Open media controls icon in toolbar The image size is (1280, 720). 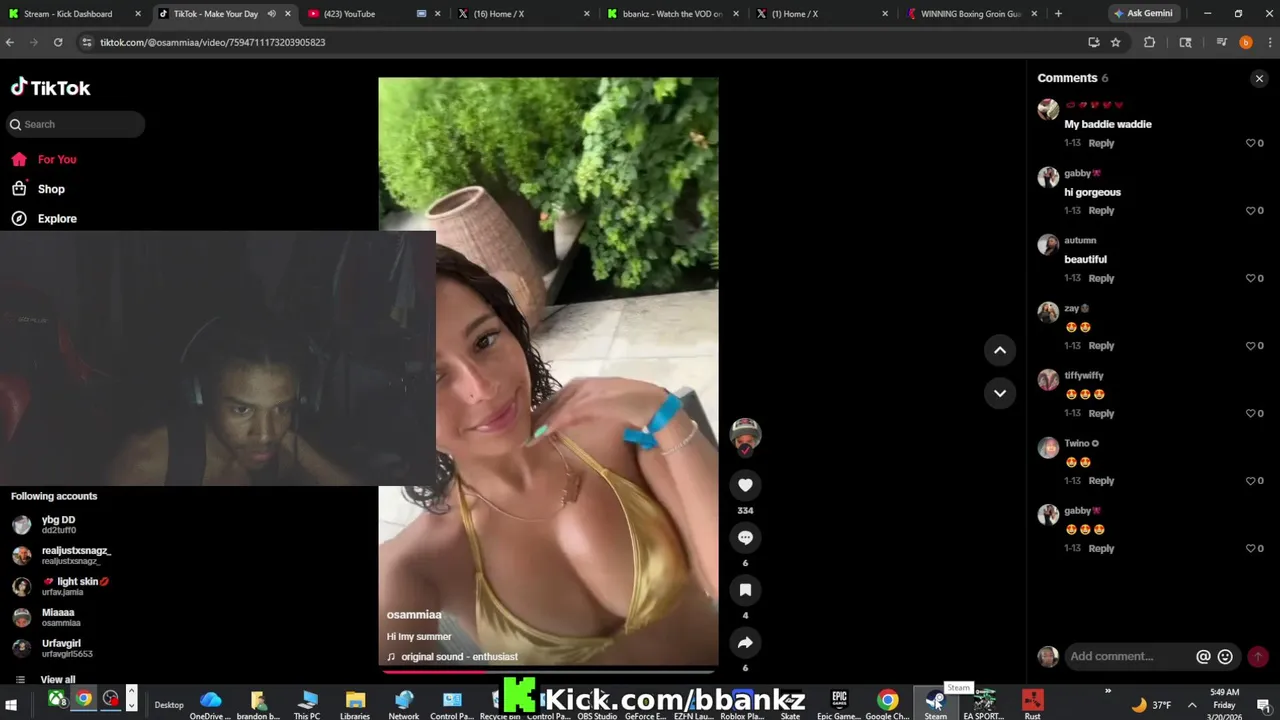pyautogui.click(x=1221, y=42)
